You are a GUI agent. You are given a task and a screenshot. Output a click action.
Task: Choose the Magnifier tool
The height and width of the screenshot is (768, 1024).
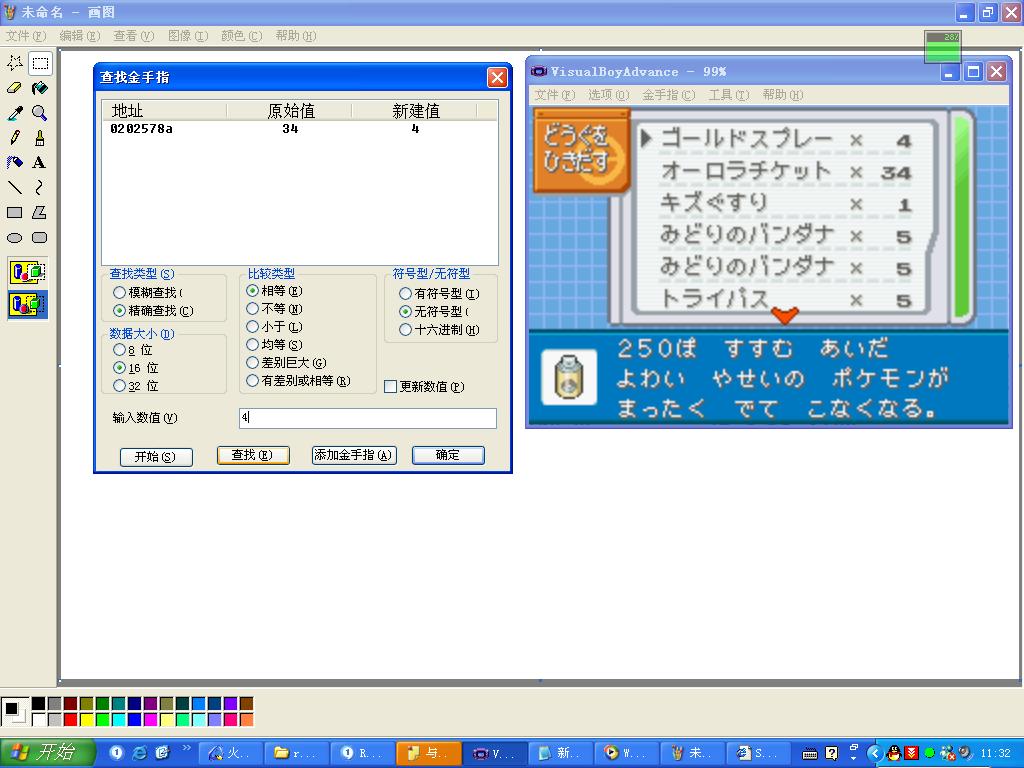click(39, 113)
